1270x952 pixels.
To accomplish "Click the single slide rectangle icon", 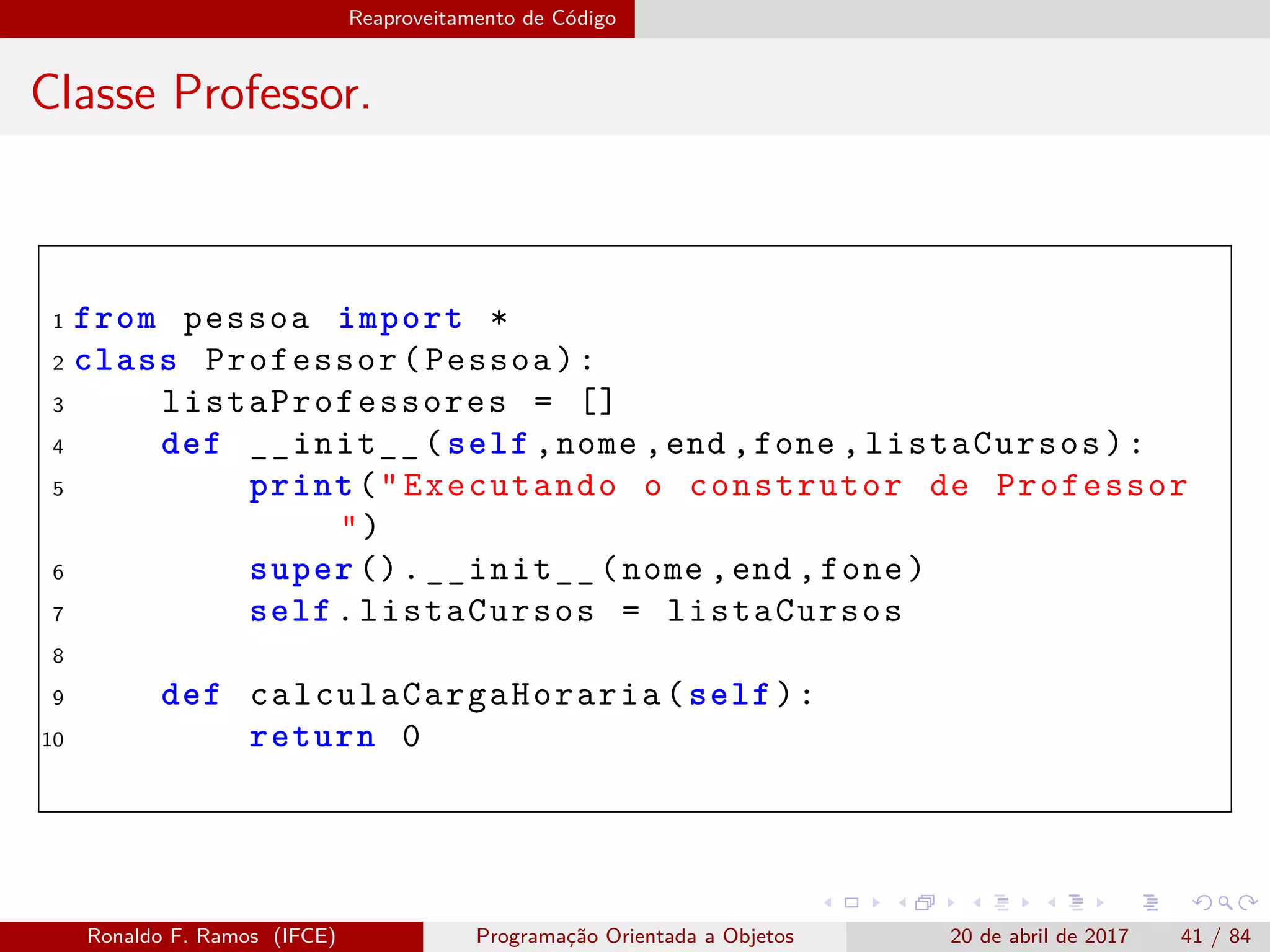I will click(x=852, y=902).
